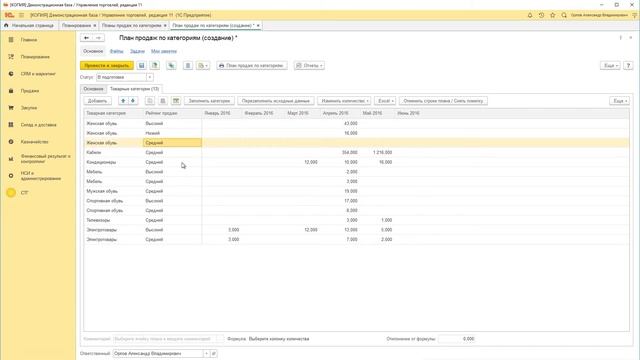Expand the Отчеты dropdown button
640x360 pixels.
coord(309,65)
